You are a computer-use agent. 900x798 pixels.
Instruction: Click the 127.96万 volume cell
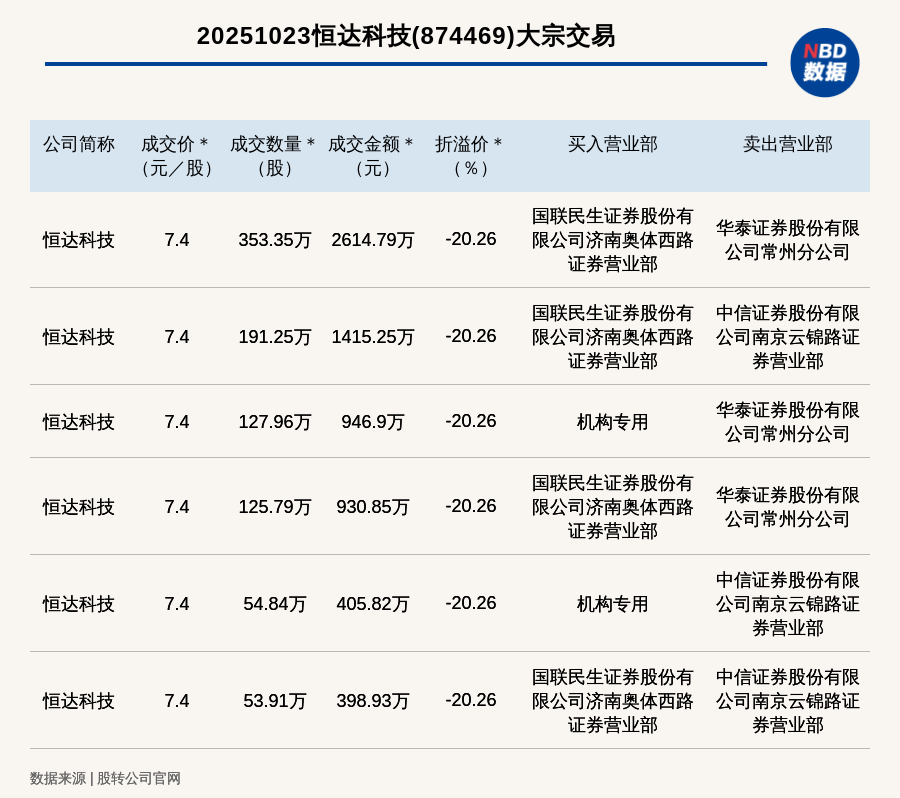[x=274, y=422]
